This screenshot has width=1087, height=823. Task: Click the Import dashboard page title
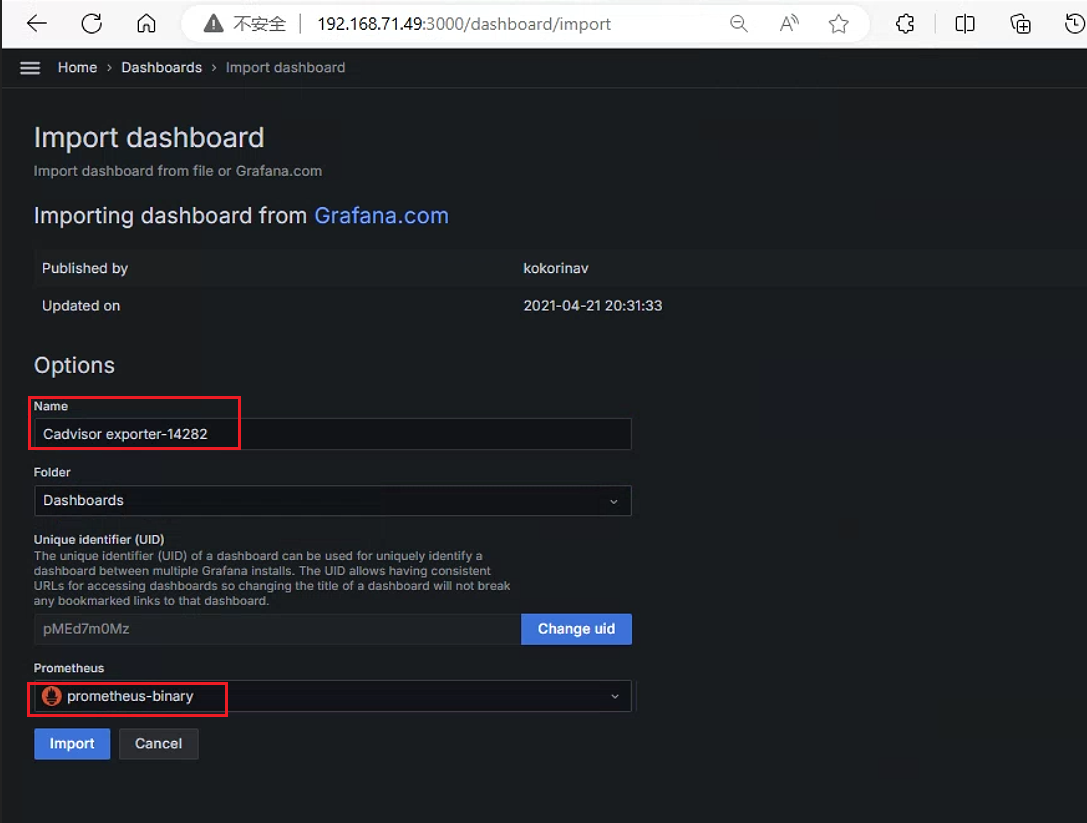(149, 137)
